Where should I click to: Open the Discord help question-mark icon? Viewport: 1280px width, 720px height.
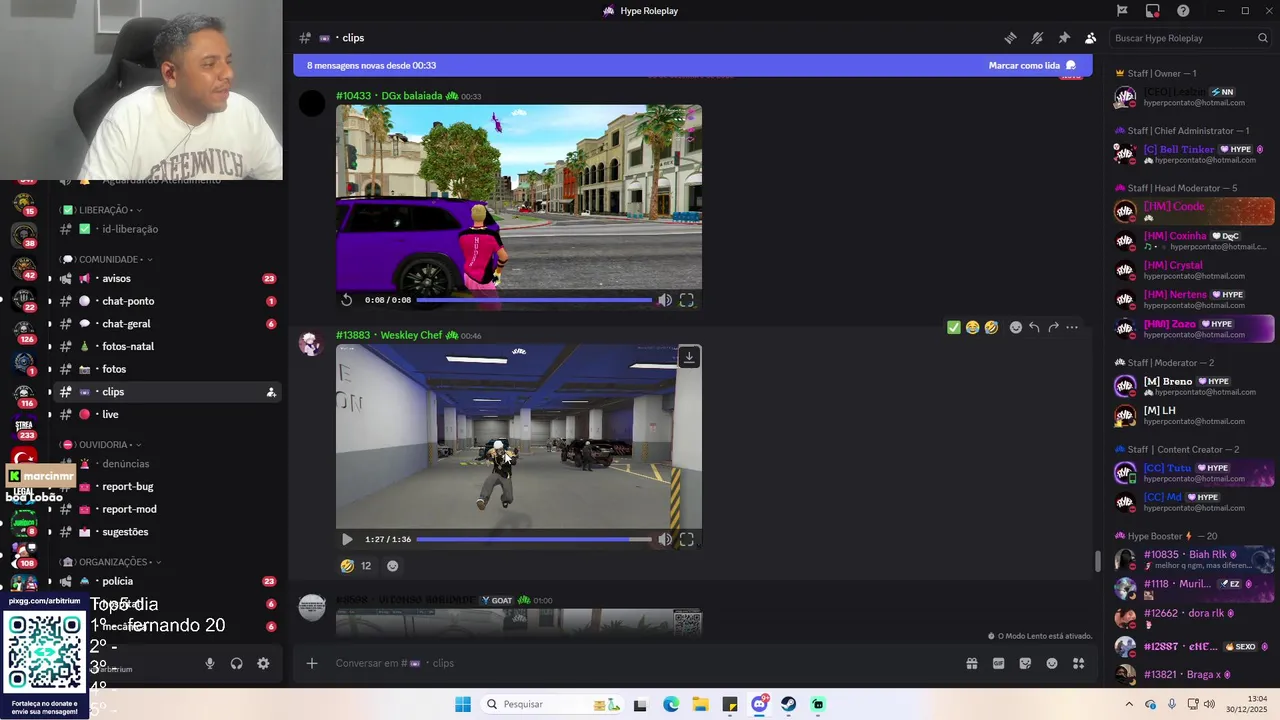coord(1183,11)
